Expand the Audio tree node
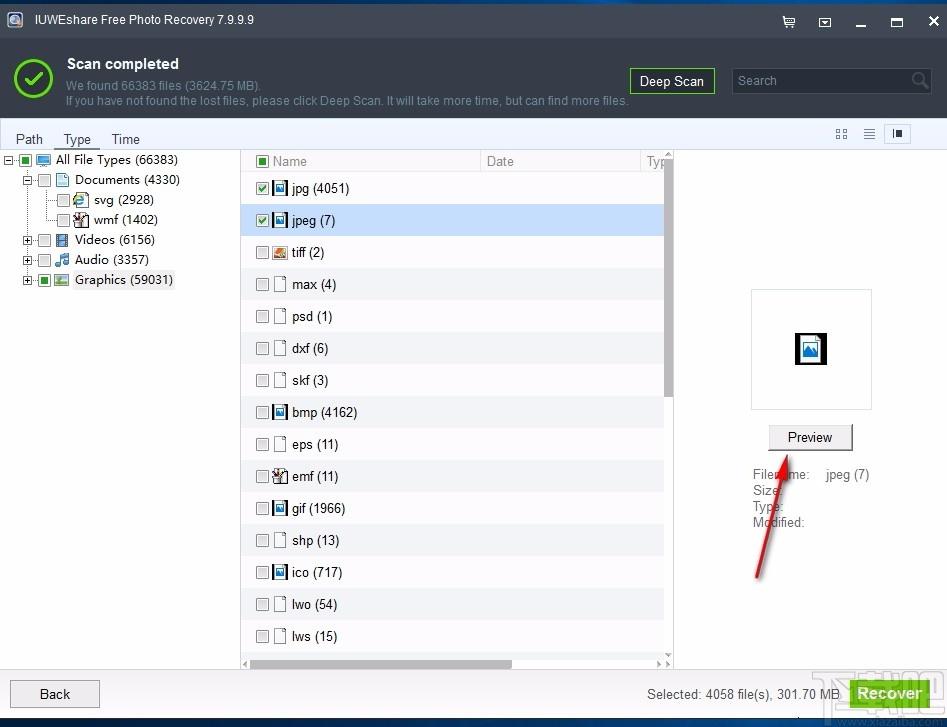This screenshot has width=947, height=727. pos(27,260)
